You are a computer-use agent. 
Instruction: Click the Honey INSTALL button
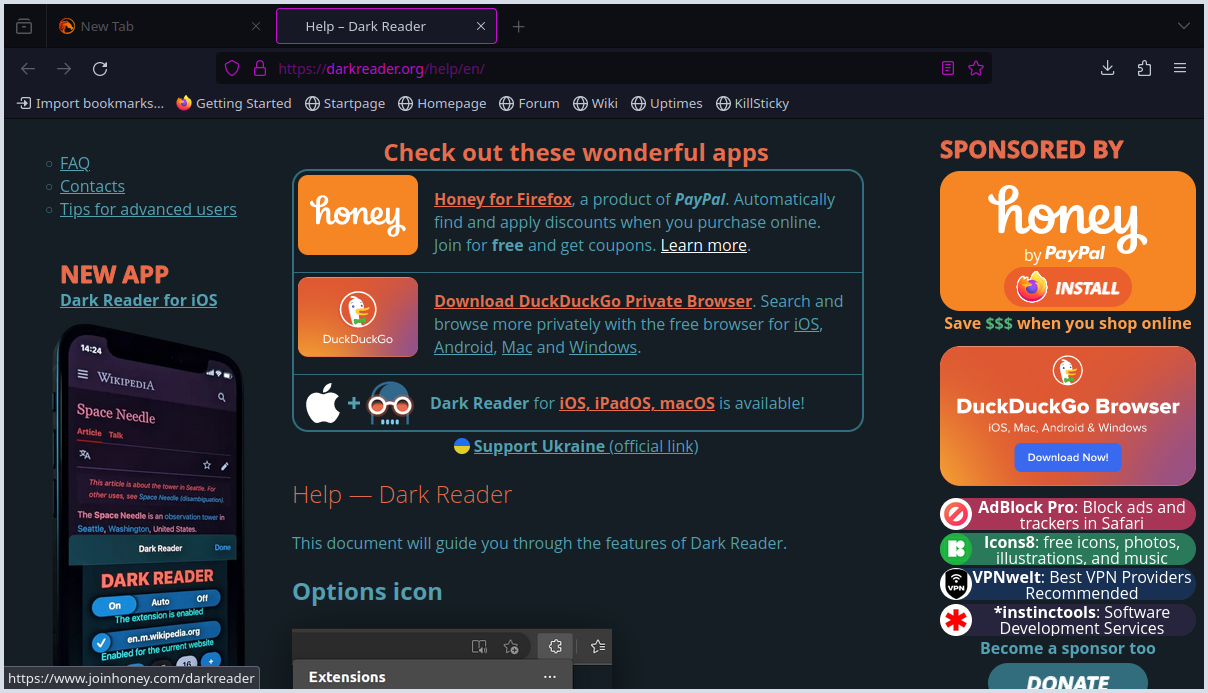(1068, 288)
